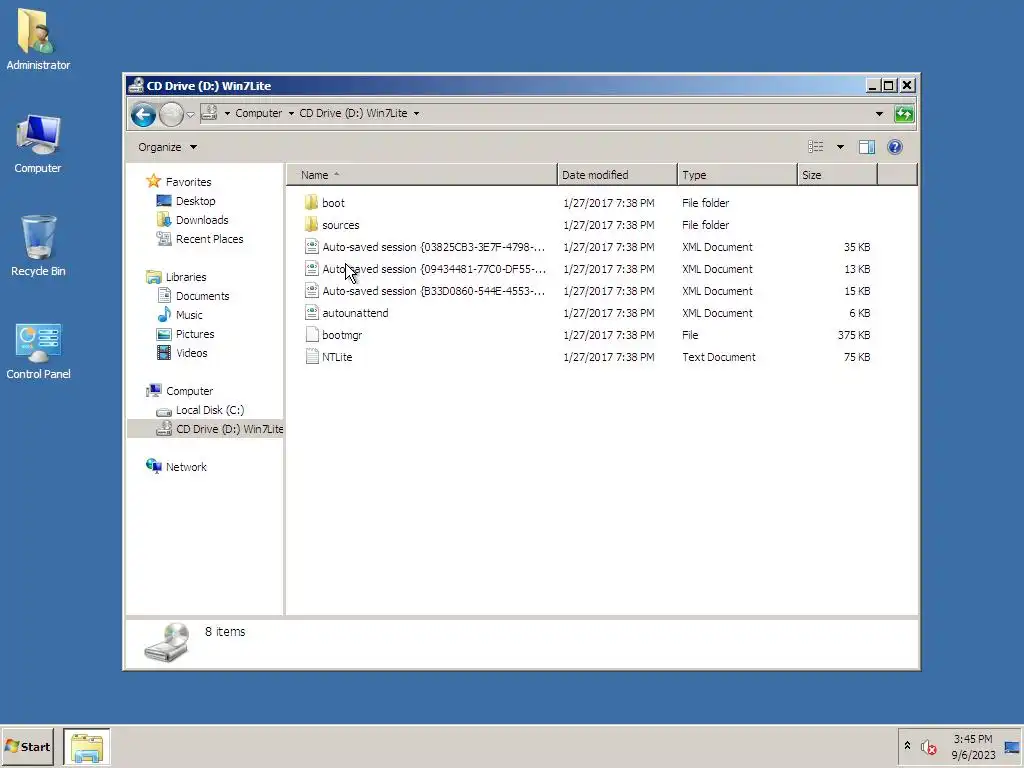Open Desktop under Favorites

(195, 201)
